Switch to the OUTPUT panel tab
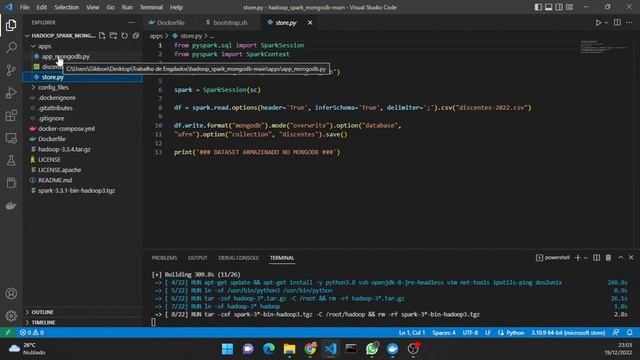Screen dimensions: 640x360 click(198, 258)
